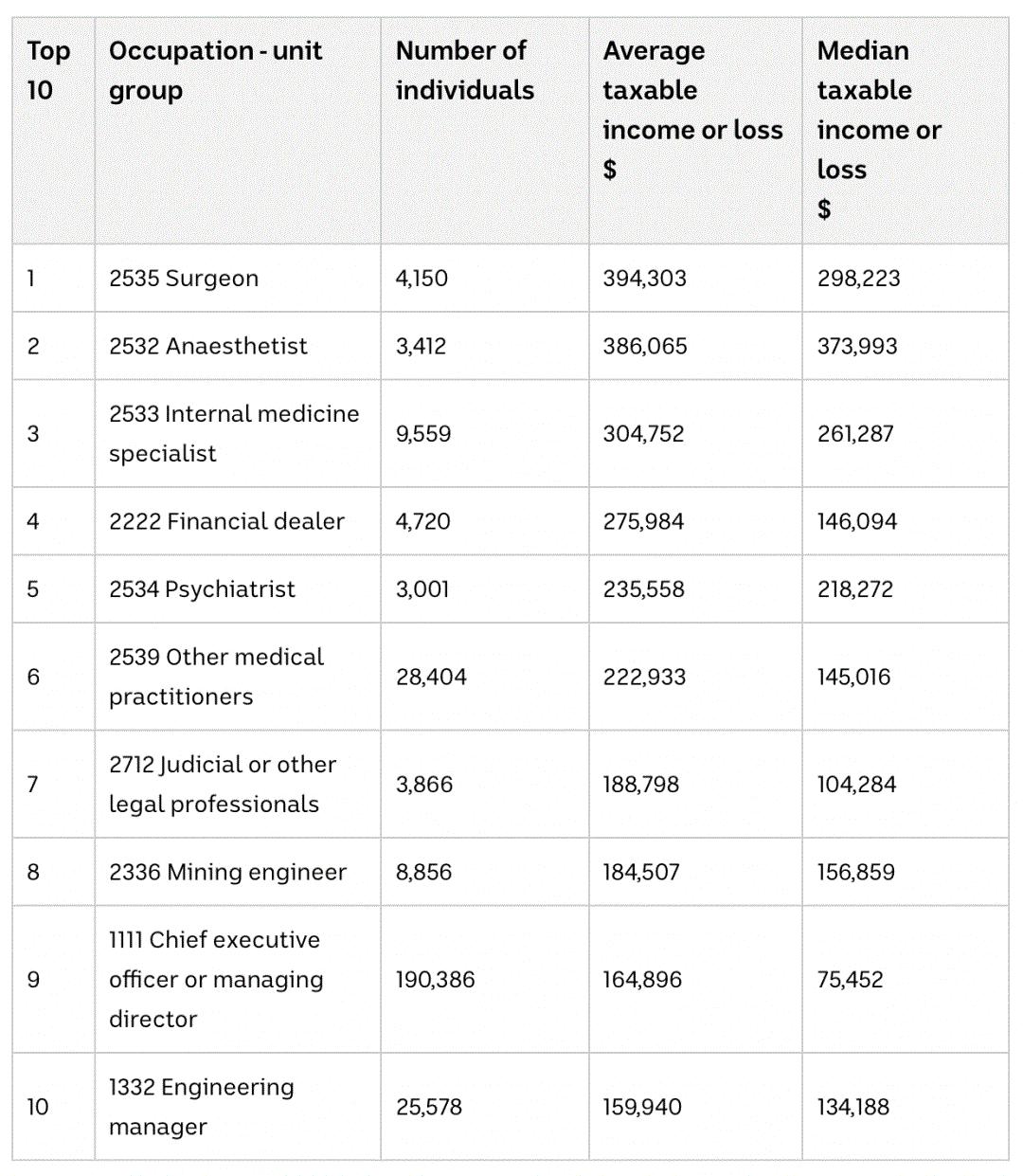The width and height of the screenshot is (1023, 1176).
Task: Select the Psychiatrist individuals count 3,001
Action: pos(422,589)
